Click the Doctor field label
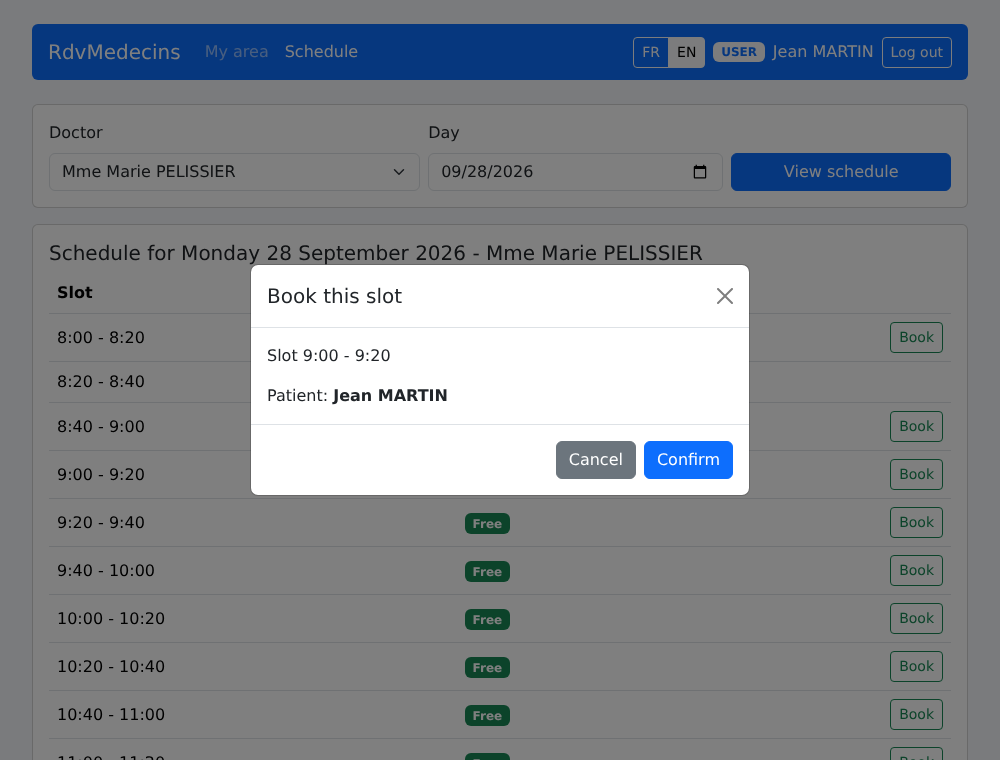 [x=76, y=133]
